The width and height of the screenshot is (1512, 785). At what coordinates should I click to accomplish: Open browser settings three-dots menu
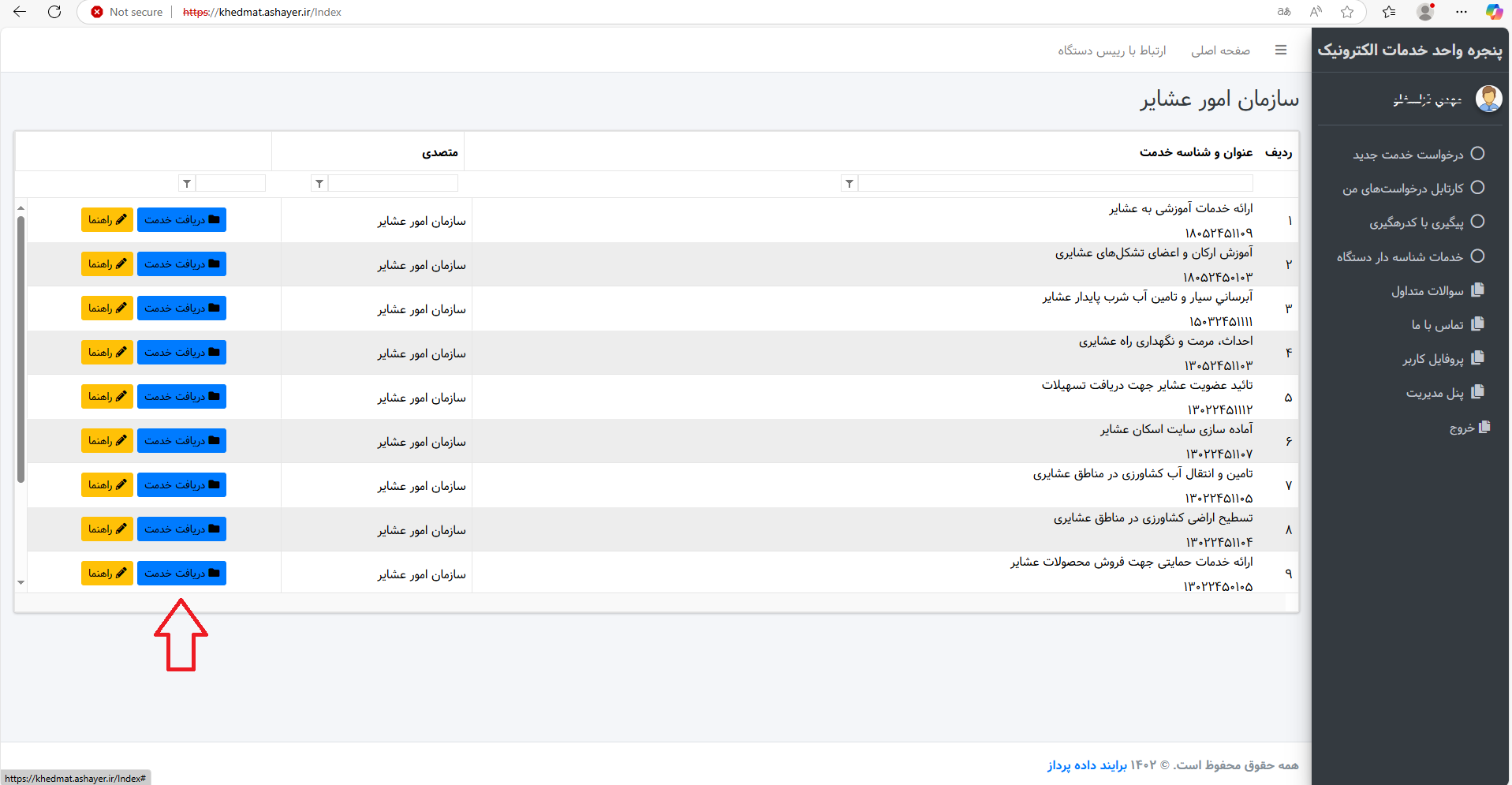(x=1462, y=12)
